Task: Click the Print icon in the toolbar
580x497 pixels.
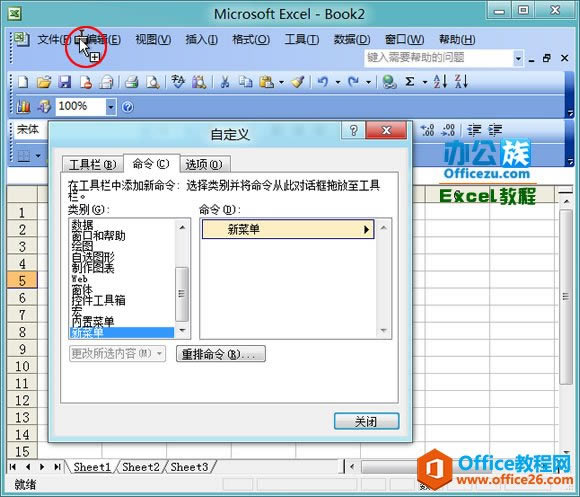Action: pos(131,82)
